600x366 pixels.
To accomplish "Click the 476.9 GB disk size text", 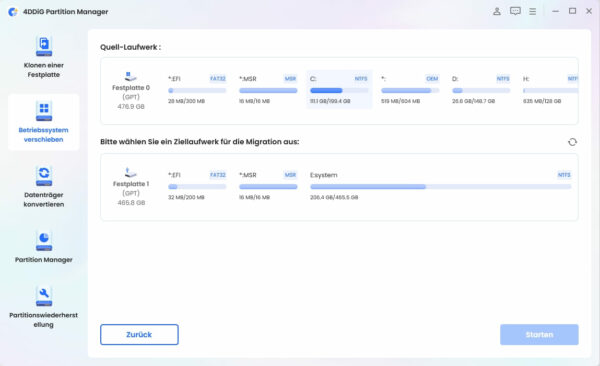I will pyautogui.click(x=131, y=107).
